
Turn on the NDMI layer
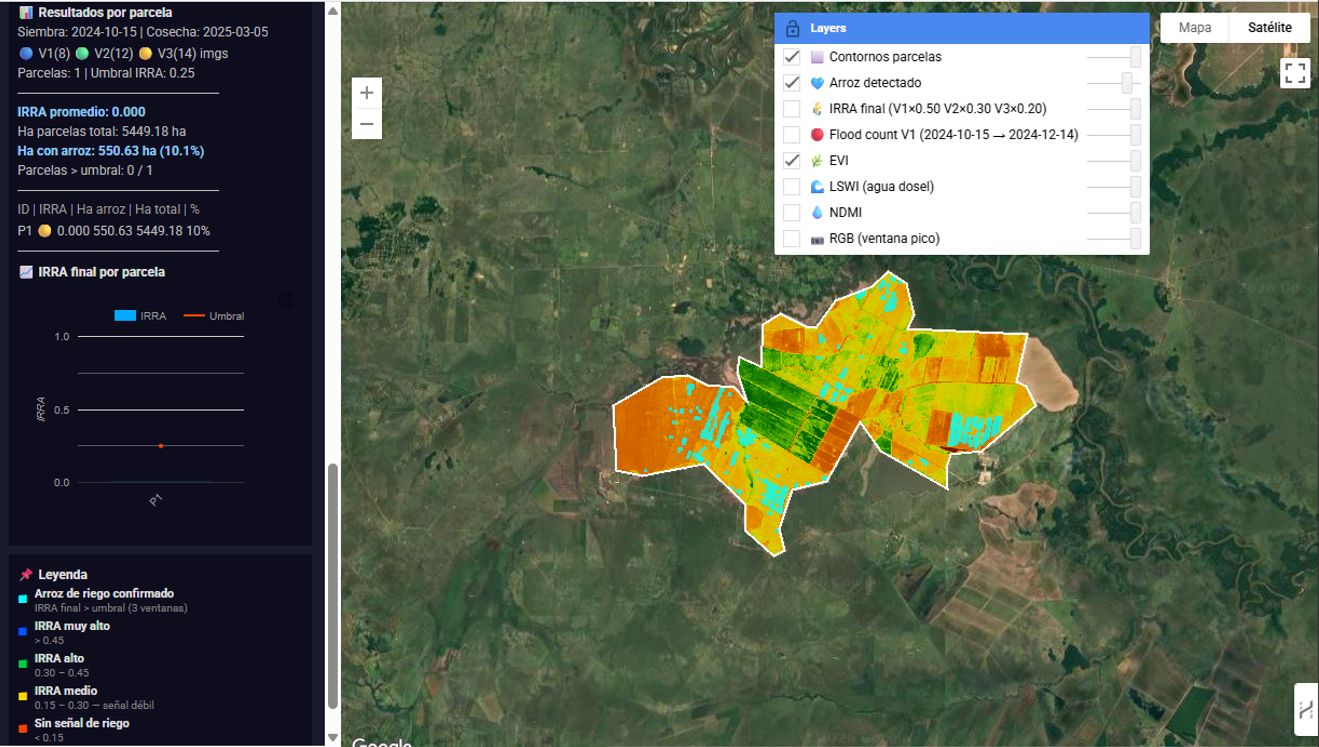click(x=791, y=213)
